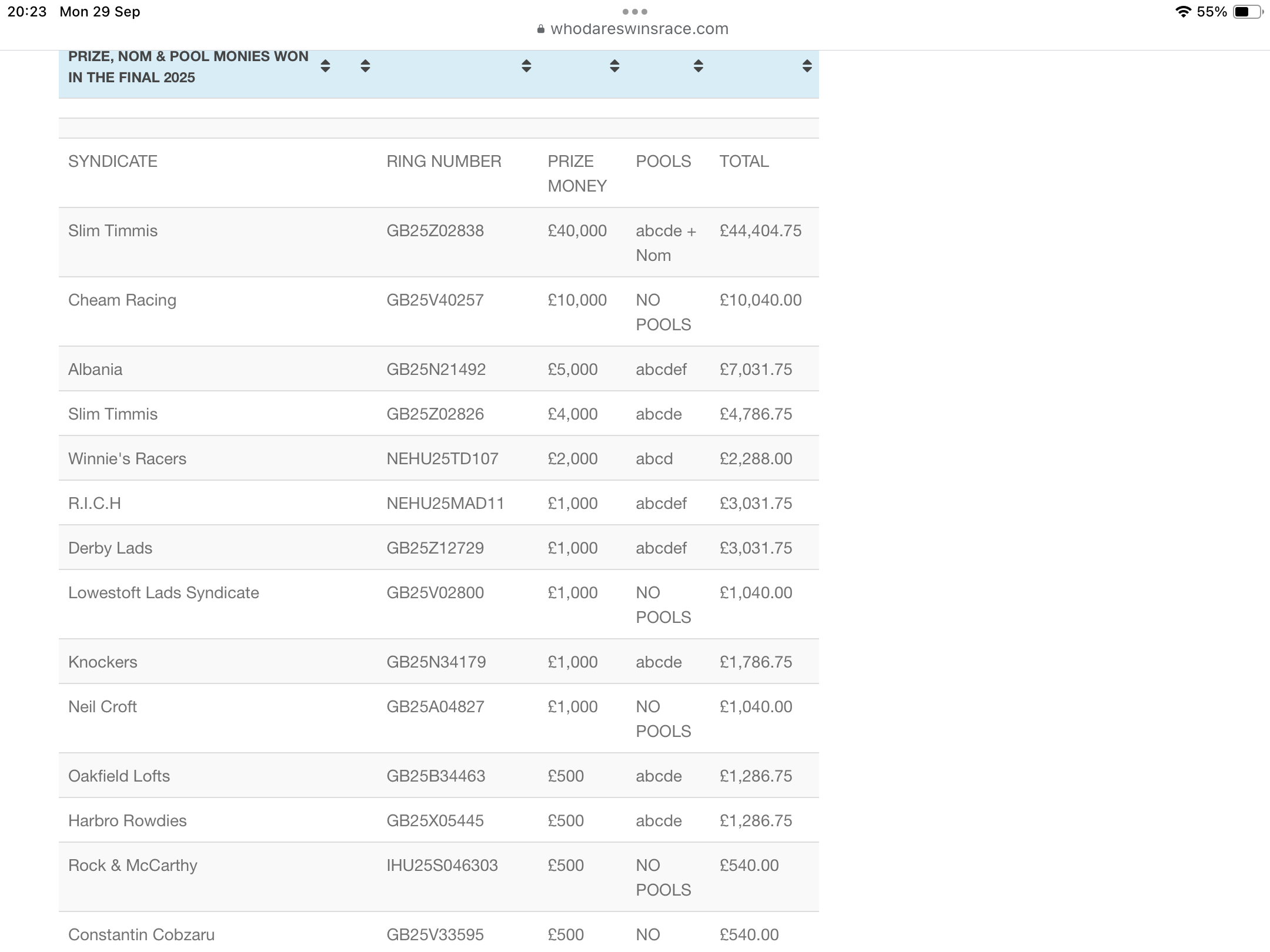Image resolution: width=1270 pixels, height=952 pixels.
Task: Tap the Wi-Fi status icon
Action: (x=1182, y=12)
